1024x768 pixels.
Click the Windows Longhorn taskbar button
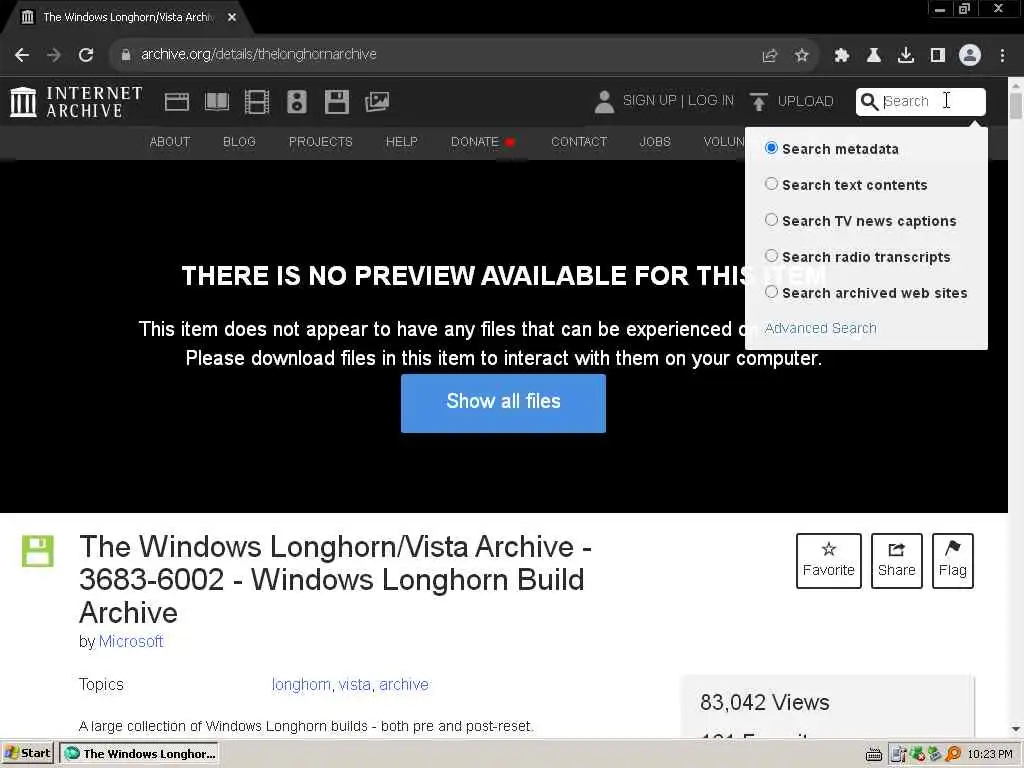139,754
